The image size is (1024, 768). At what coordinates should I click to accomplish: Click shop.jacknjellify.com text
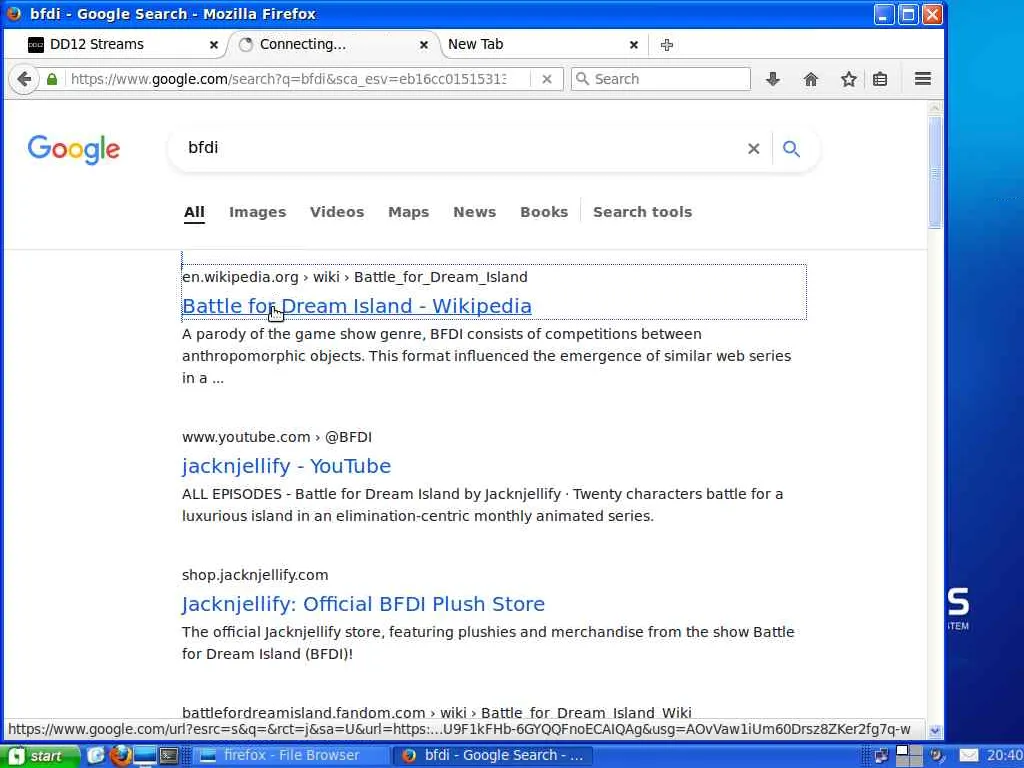point(255,575)
